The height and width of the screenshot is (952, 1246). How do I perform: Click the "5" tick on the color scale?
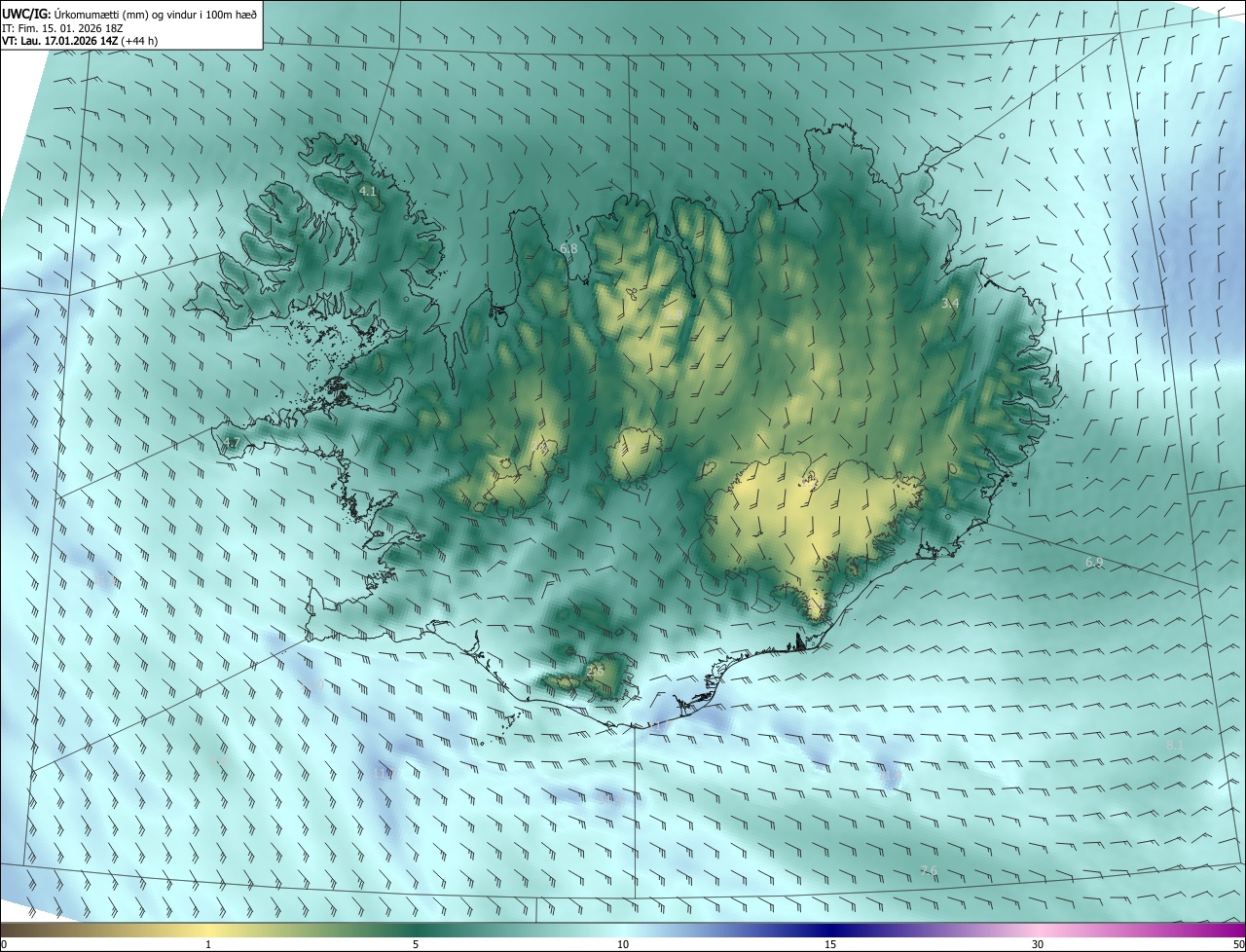[x=416, y=945]
